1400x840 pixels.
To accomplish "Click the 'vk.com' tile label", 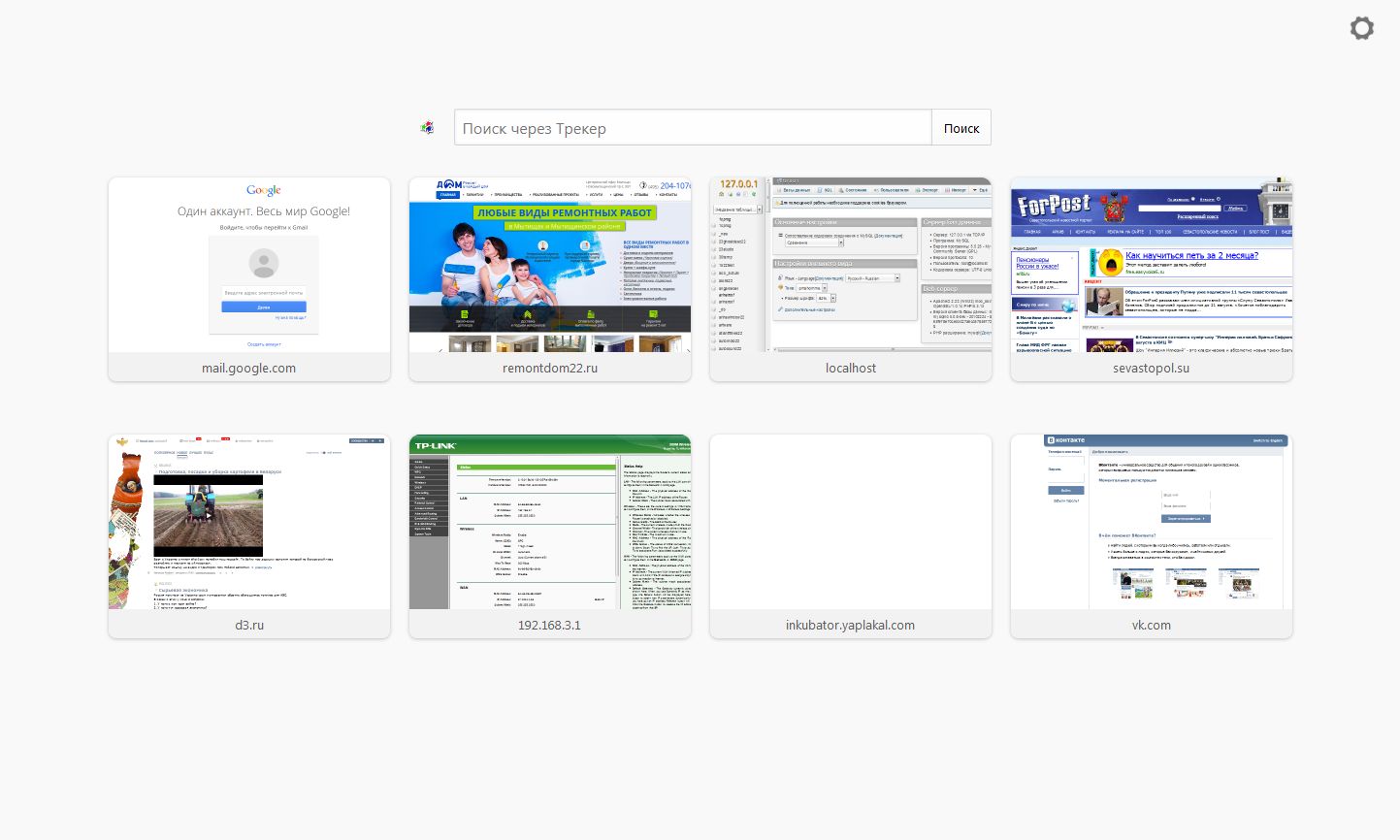I will coord(1152,625).
